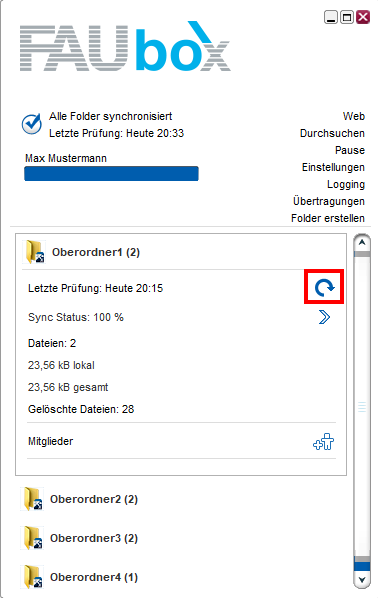
Task: Click the Oberordner1 folder icon
Action: point(34,252)
